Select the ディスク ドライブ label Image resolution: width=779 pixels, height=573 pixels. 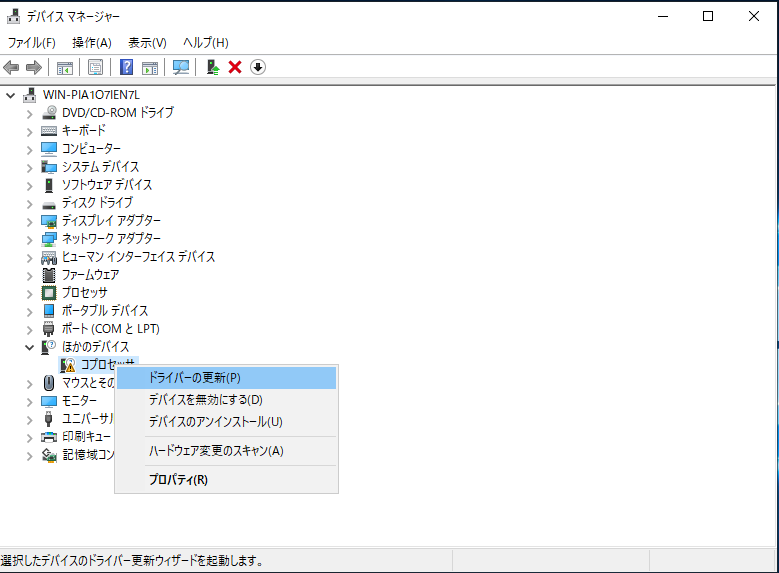click(x=97, y=203)
